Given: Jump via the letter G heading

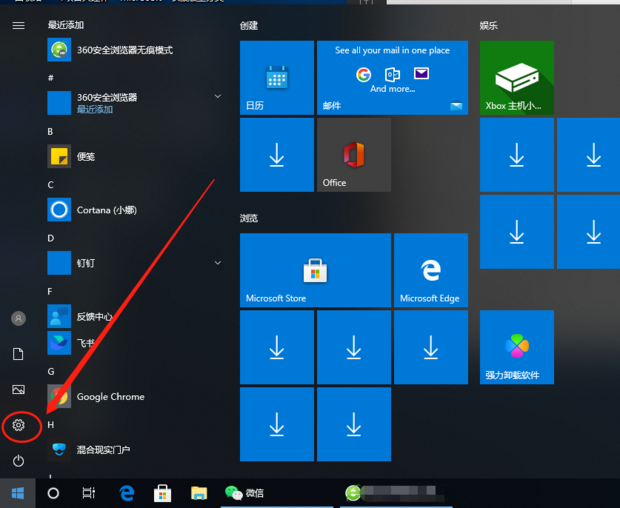Looking at the screenshot, I should pyautogui.click(x=51, y=371).
